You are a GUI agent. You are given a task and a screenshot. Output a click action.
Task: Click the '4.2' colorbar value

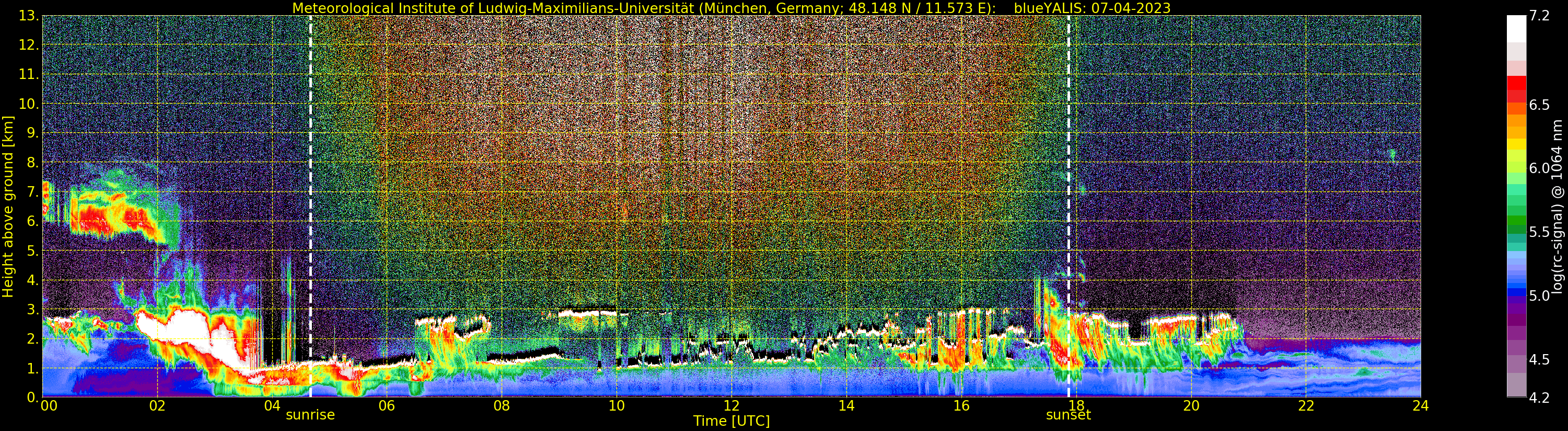tap(1539, 398)
